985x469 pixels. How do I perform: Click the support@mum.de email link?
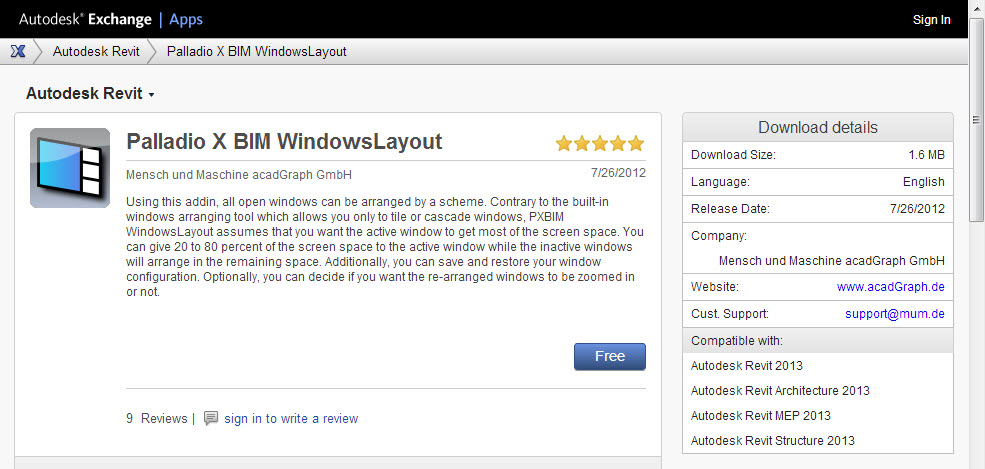pyautogui.click(x=895, y=313)
